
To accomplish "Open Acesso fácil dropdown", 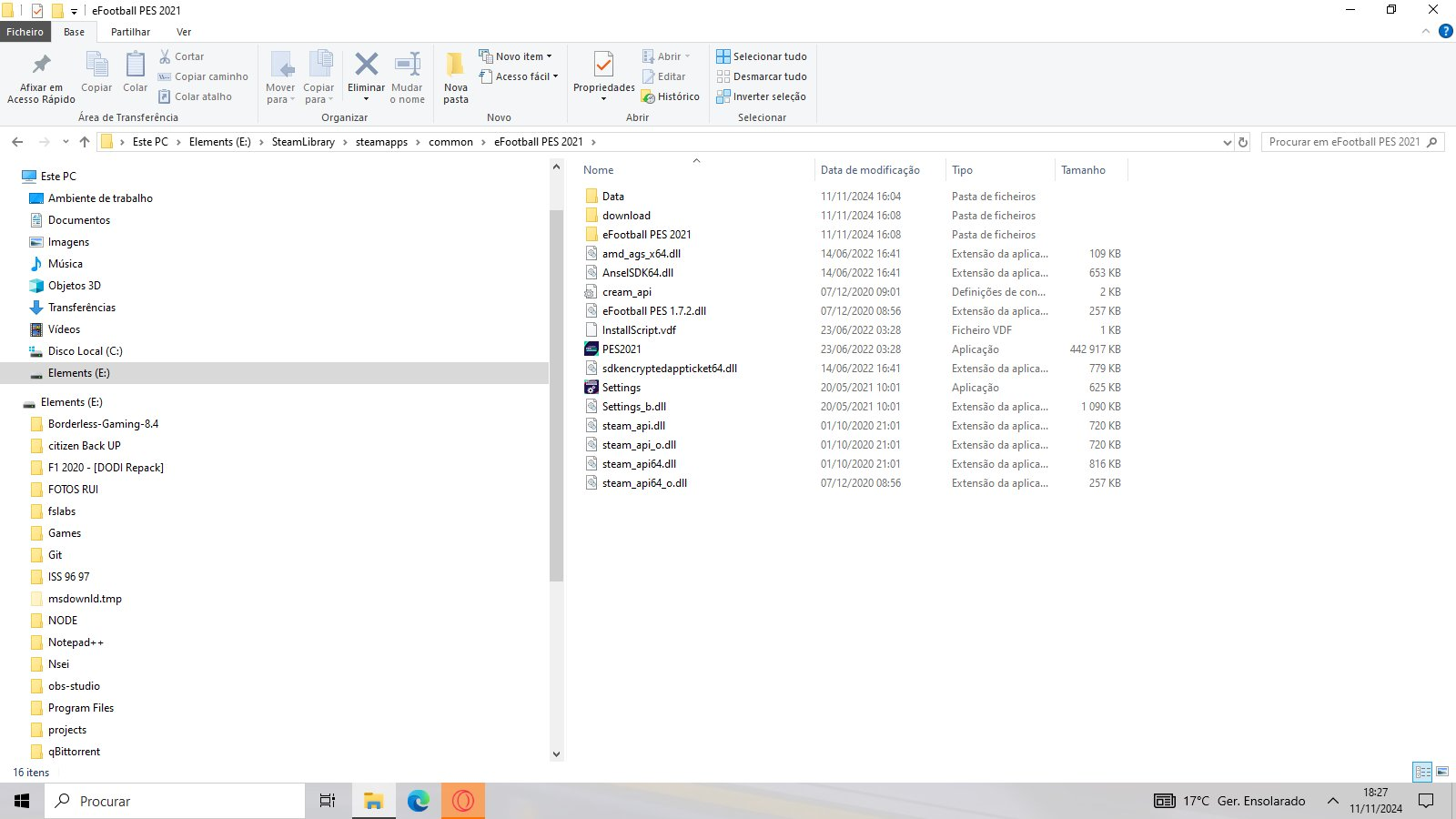I will click(x=519, y=76).
